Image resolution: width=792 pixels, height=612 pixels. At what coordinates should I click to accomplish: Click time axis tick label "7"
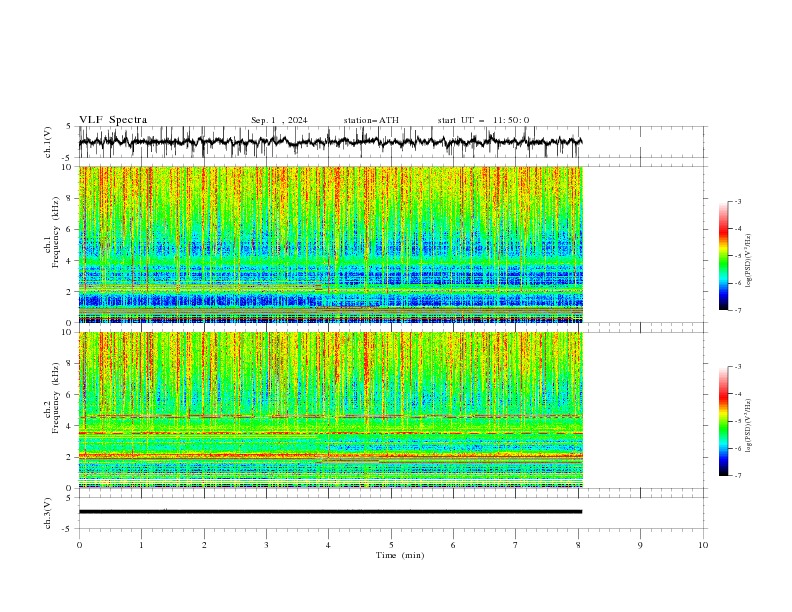click(516, 545)
